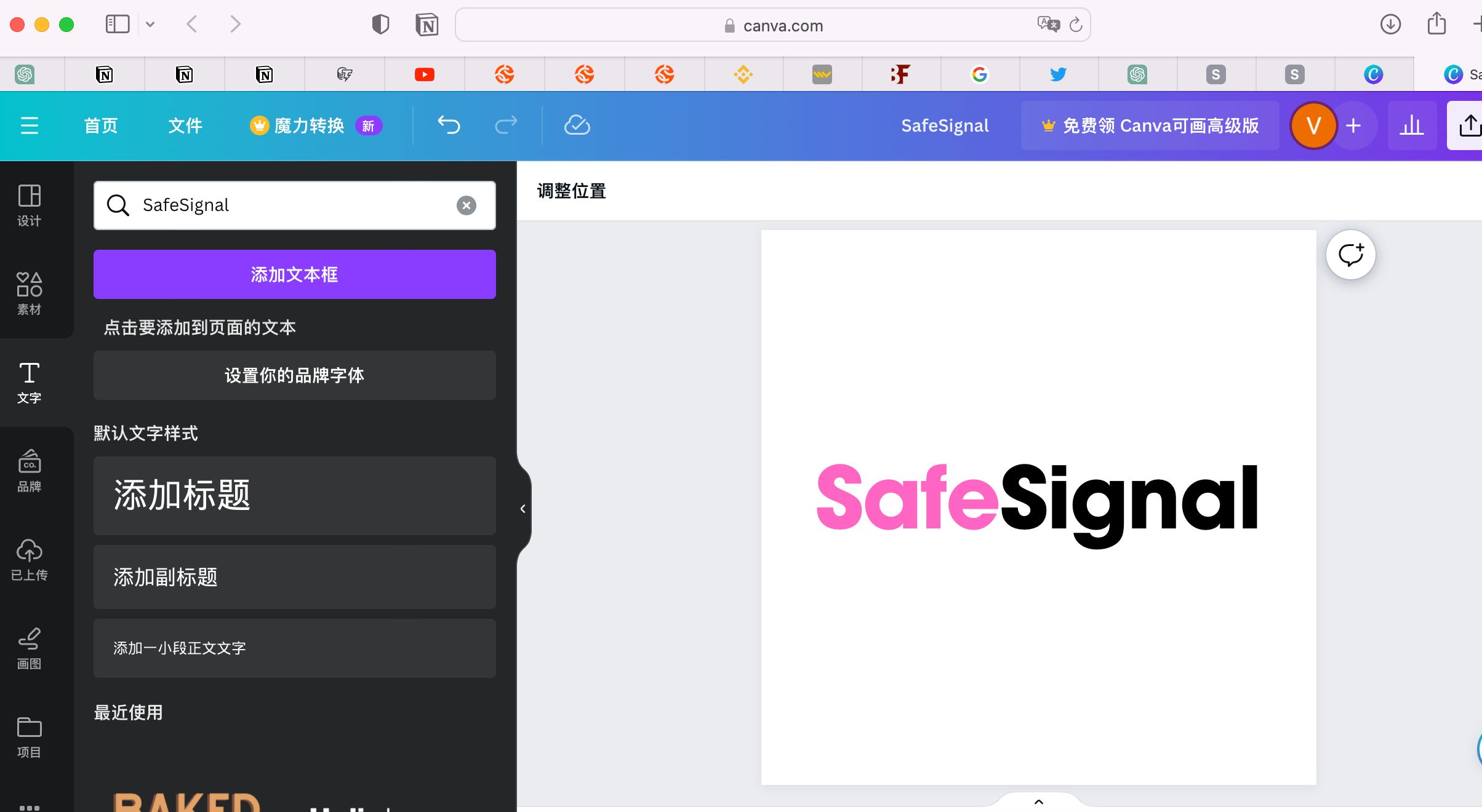The width and height of the screenshot is (1482, 812).
Task: Click the redo arrow icon
Action: 506,125
